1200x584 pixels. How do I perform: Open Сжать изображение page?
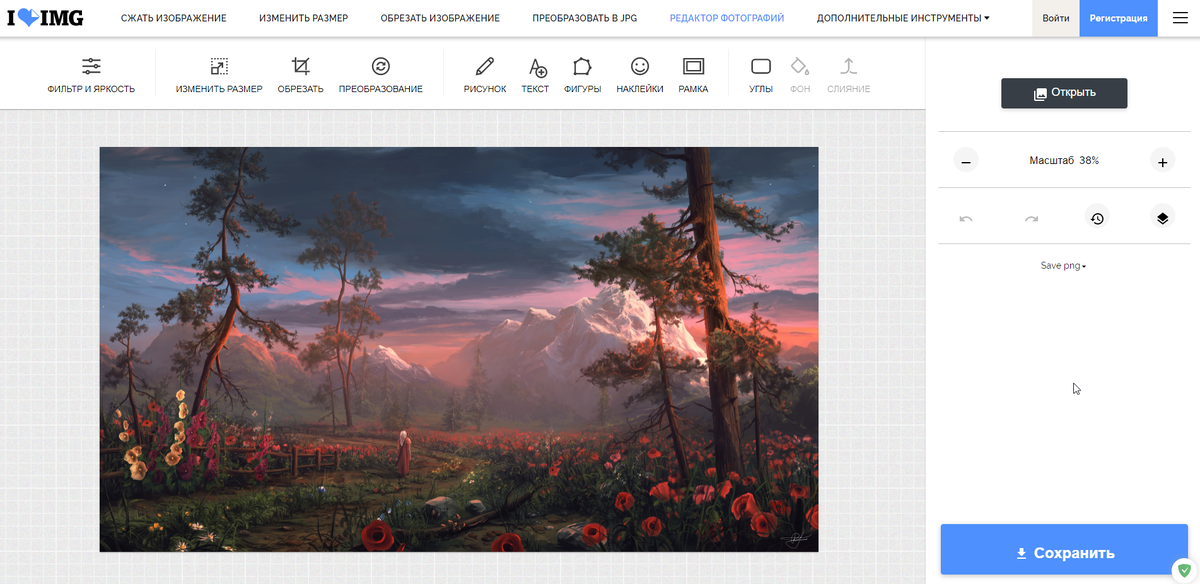pyautogui.click(x=174, y=18)
